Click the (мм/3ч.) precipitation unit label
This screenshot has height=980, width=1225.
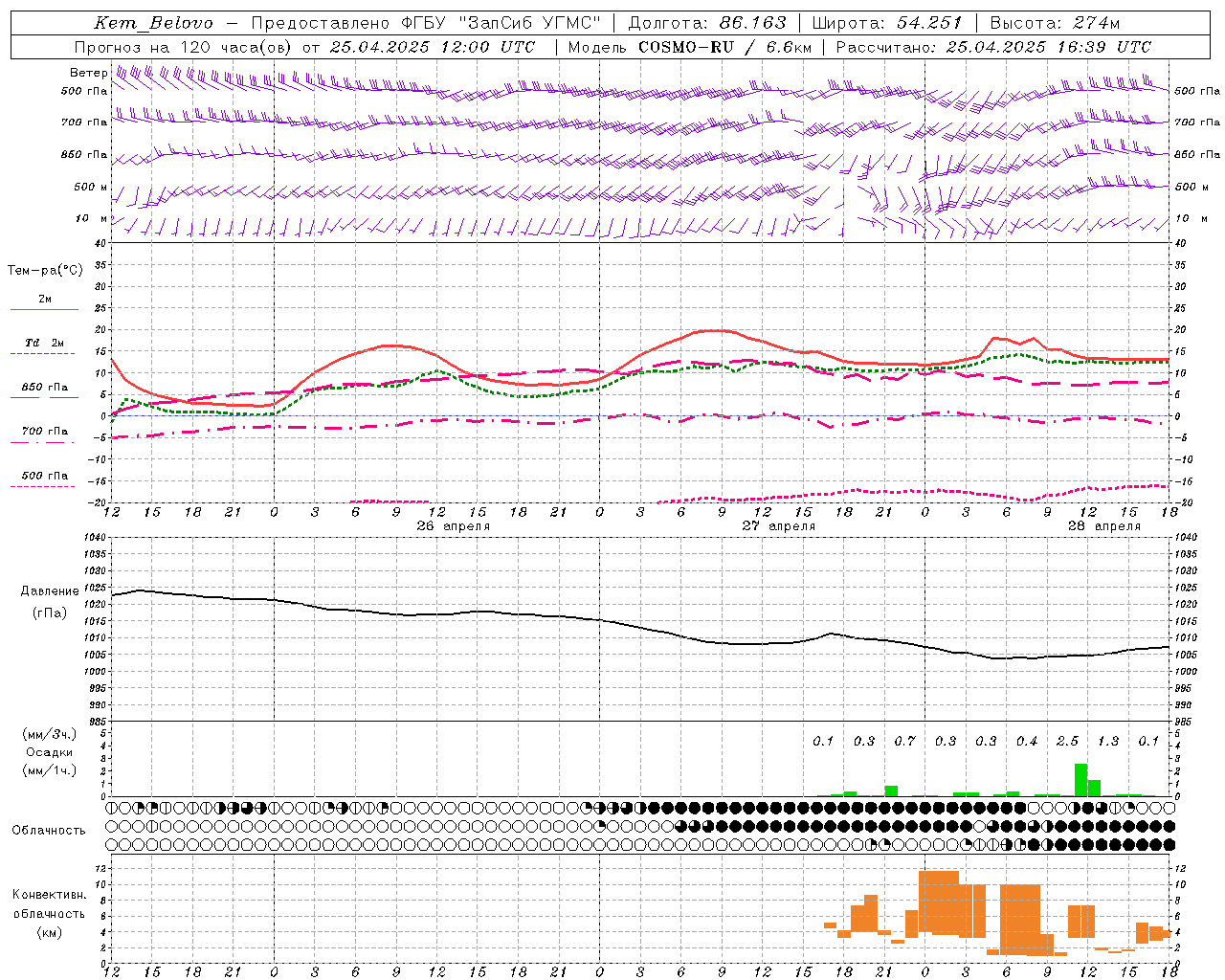[50, 734]
